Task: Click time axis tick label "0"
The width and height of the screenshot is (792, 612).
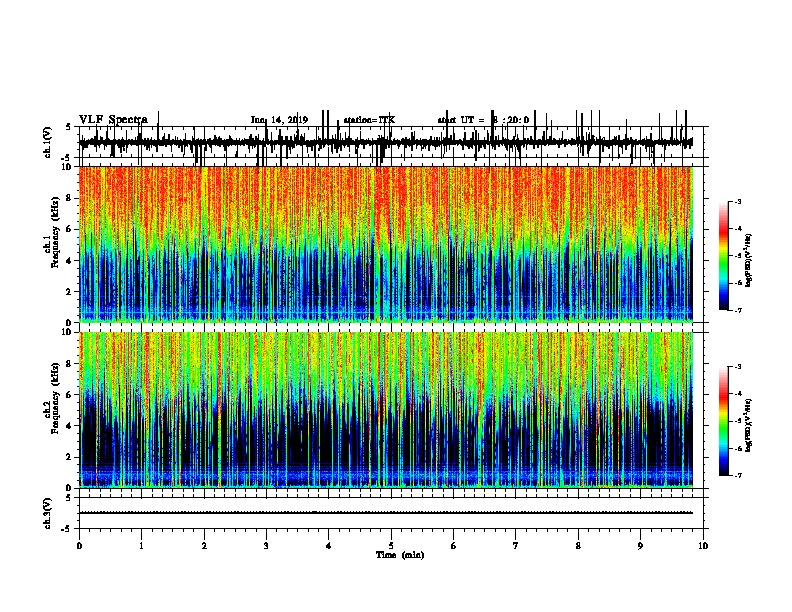Action: (79, 546)
